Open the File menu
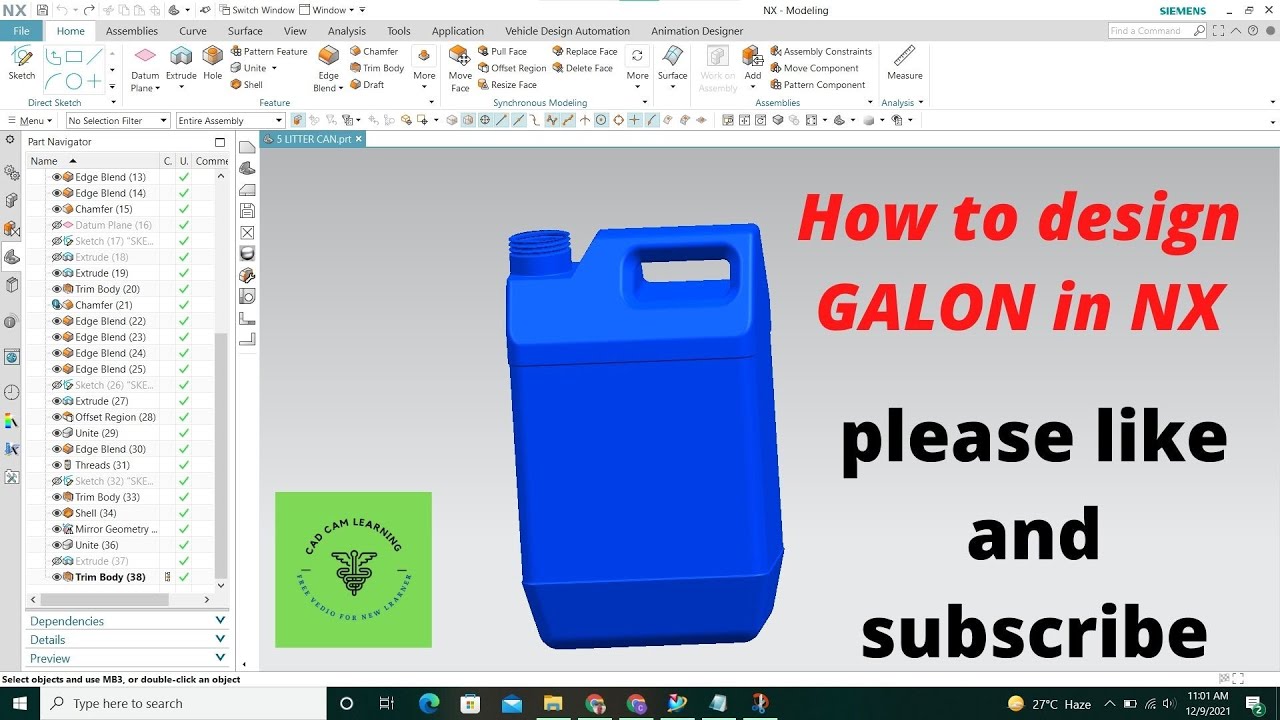The image size is (1280, 720). tap(21, 31)
